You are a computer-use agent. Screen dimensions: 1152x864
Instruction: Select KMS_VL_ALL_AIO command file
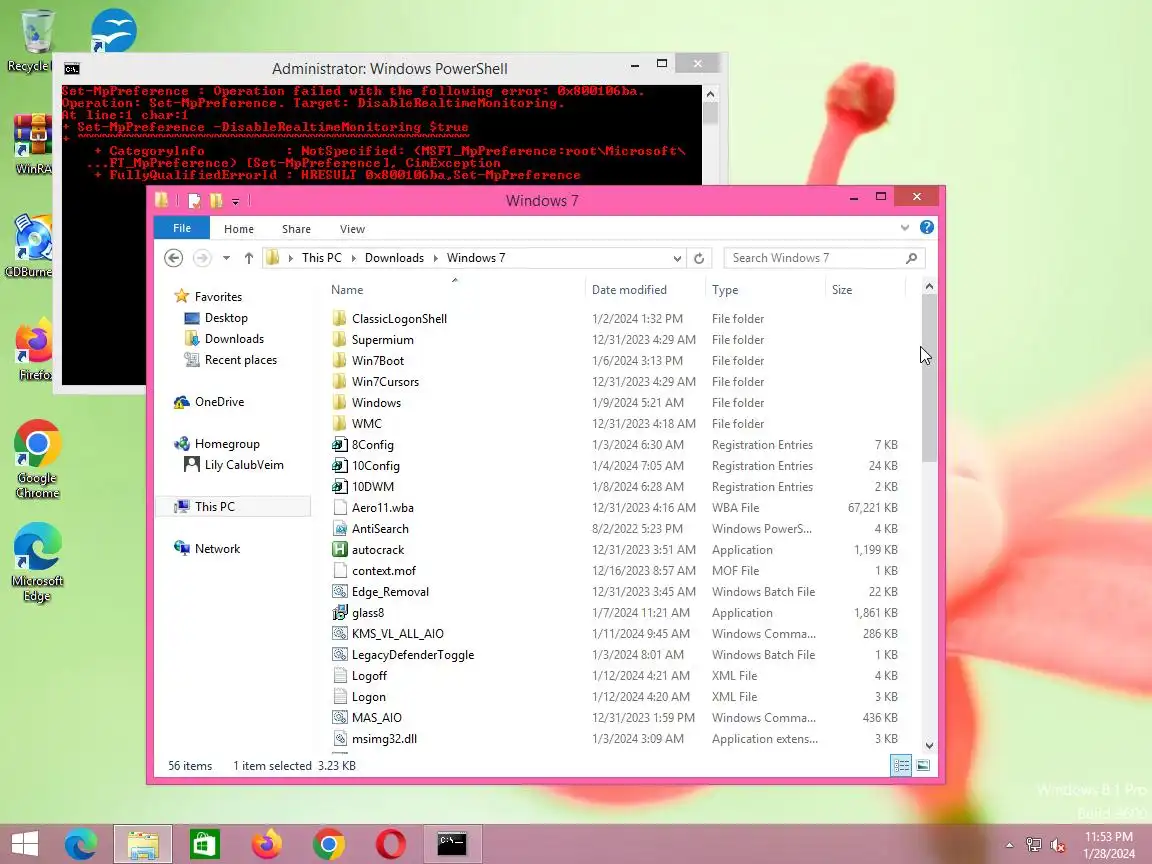pyautogui.click(x=397, y=634)
